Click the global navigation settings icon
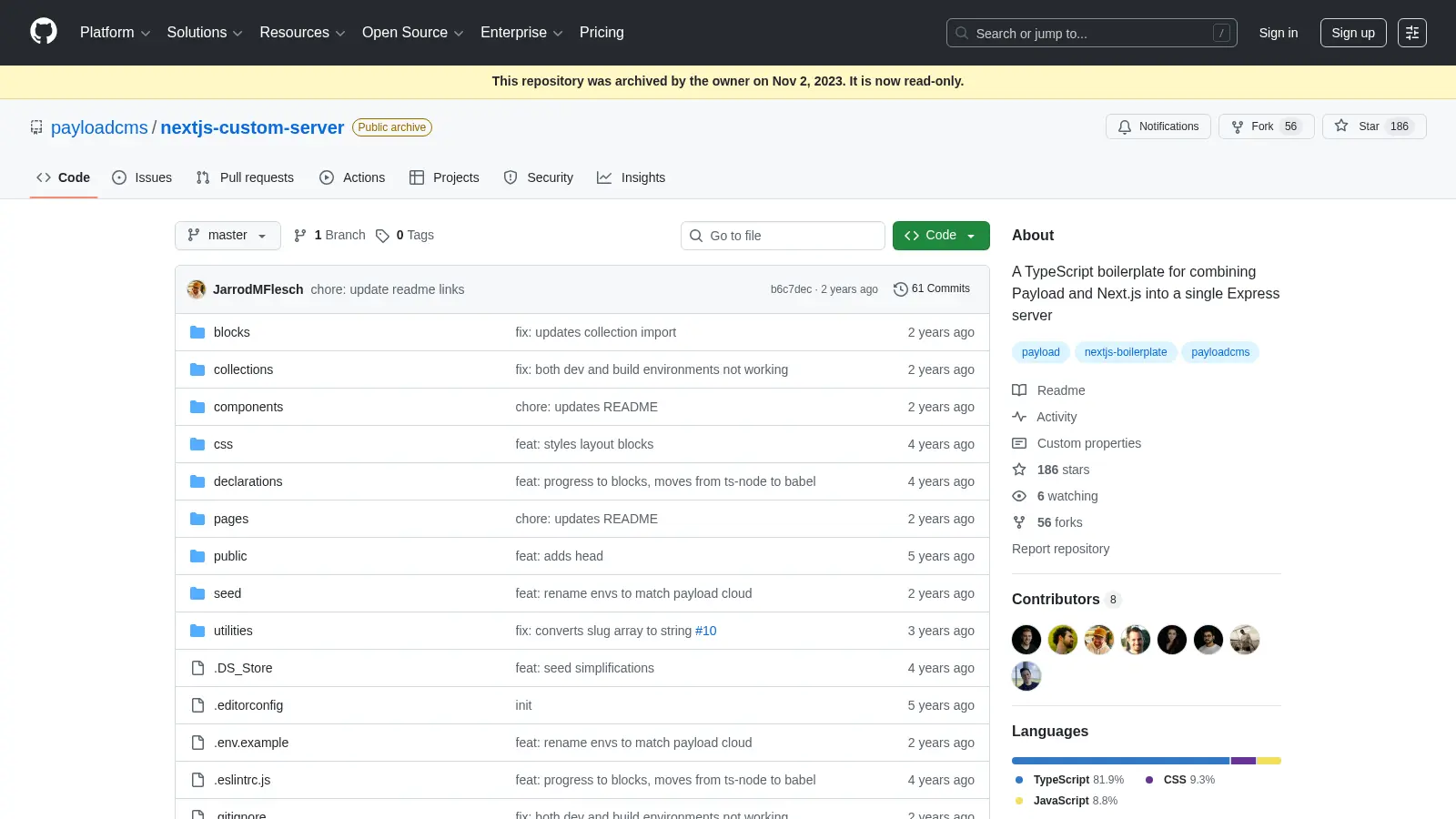1456x819 pixels. tap(1412, 33)
